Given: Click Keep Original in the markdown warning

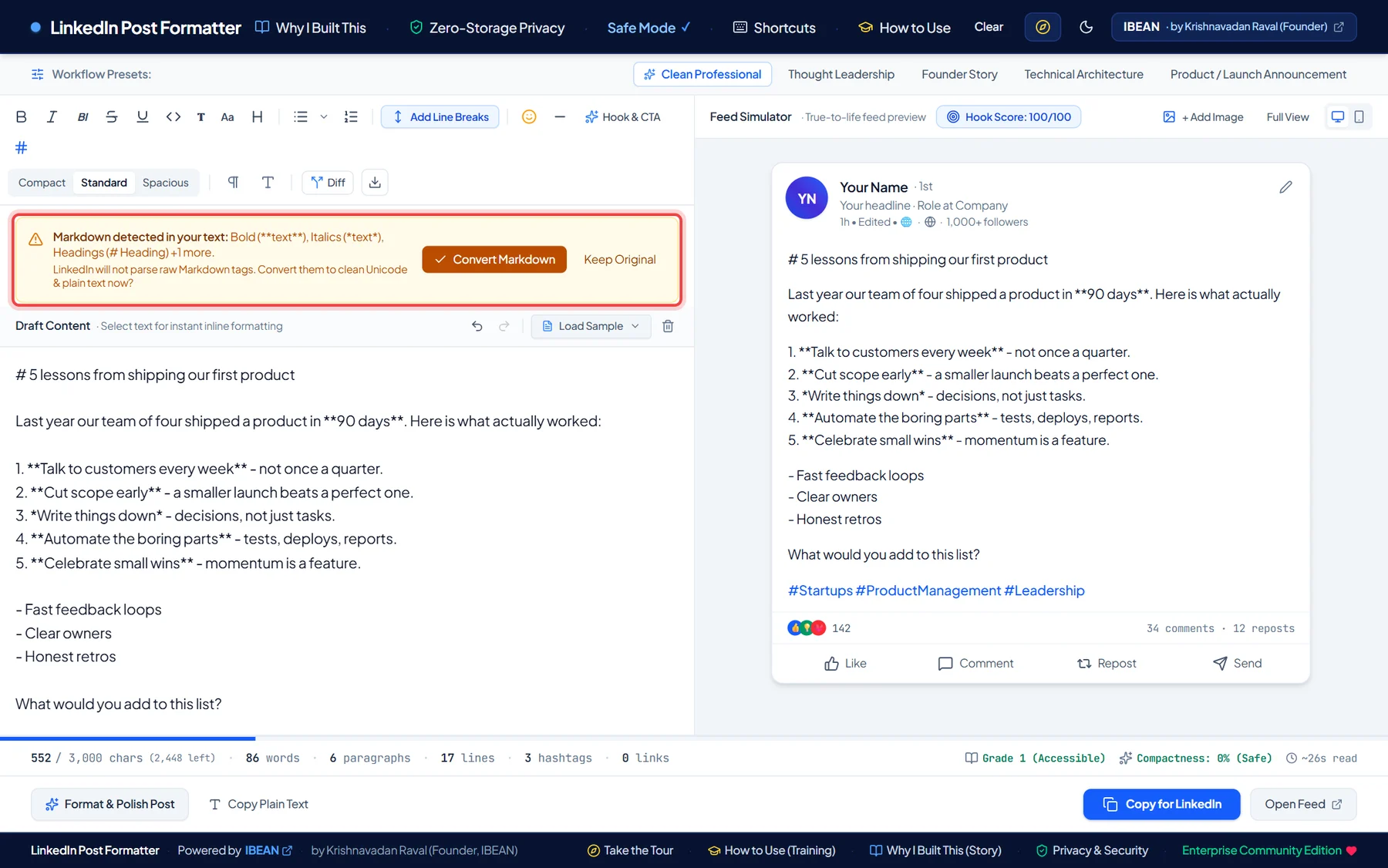Looking at the screenshot, I should [620, 260].
